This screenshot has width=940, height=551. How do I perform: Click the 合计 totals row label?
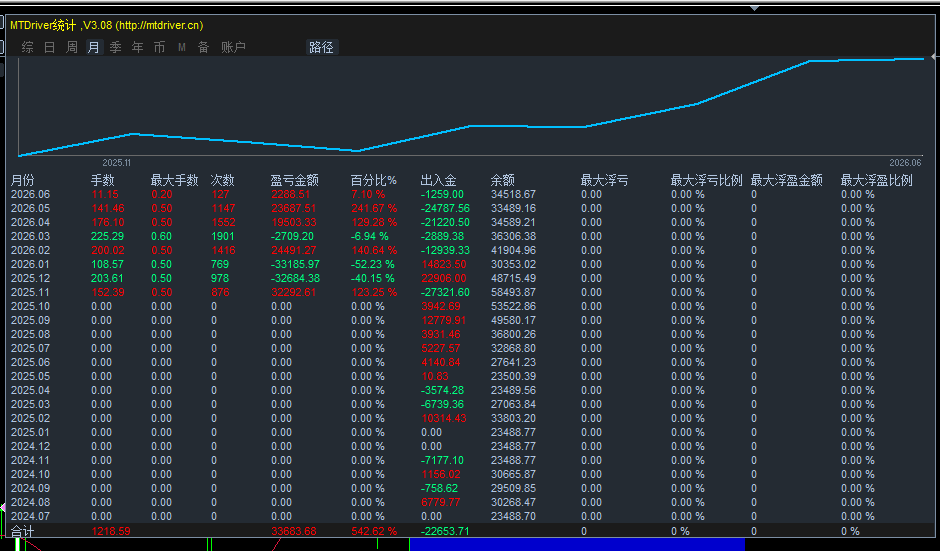(x=23, y=531)
